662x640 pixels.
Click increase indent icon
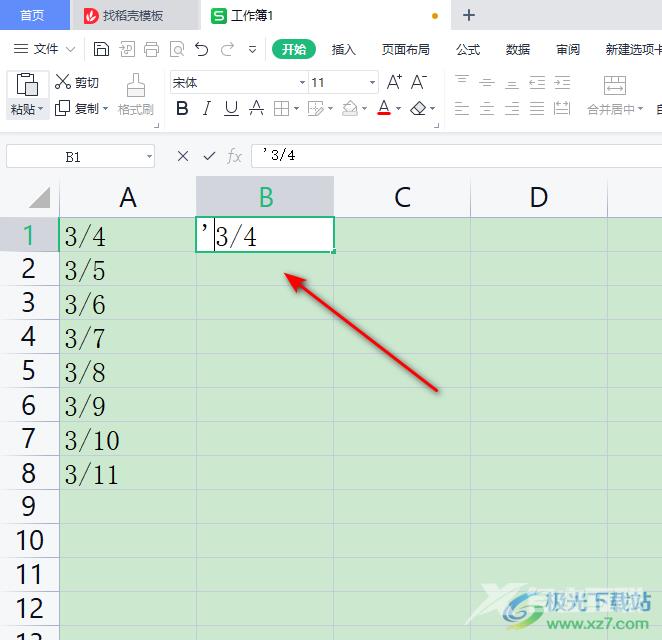tap(562, 82)
